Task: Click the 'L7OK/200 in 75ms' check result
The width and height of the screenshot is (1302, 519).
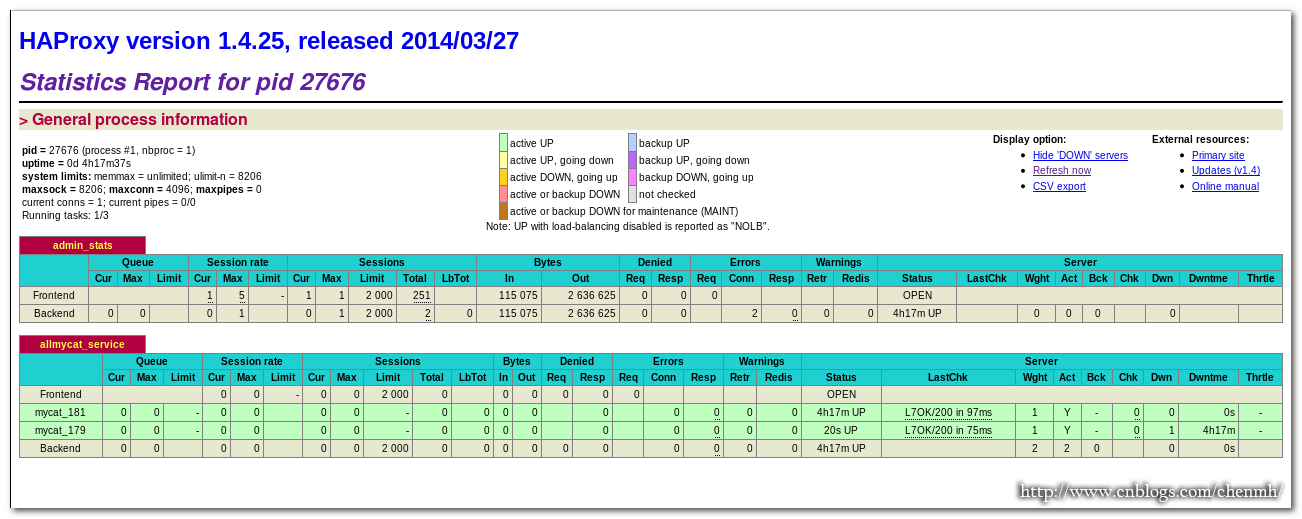Action: 948,430
